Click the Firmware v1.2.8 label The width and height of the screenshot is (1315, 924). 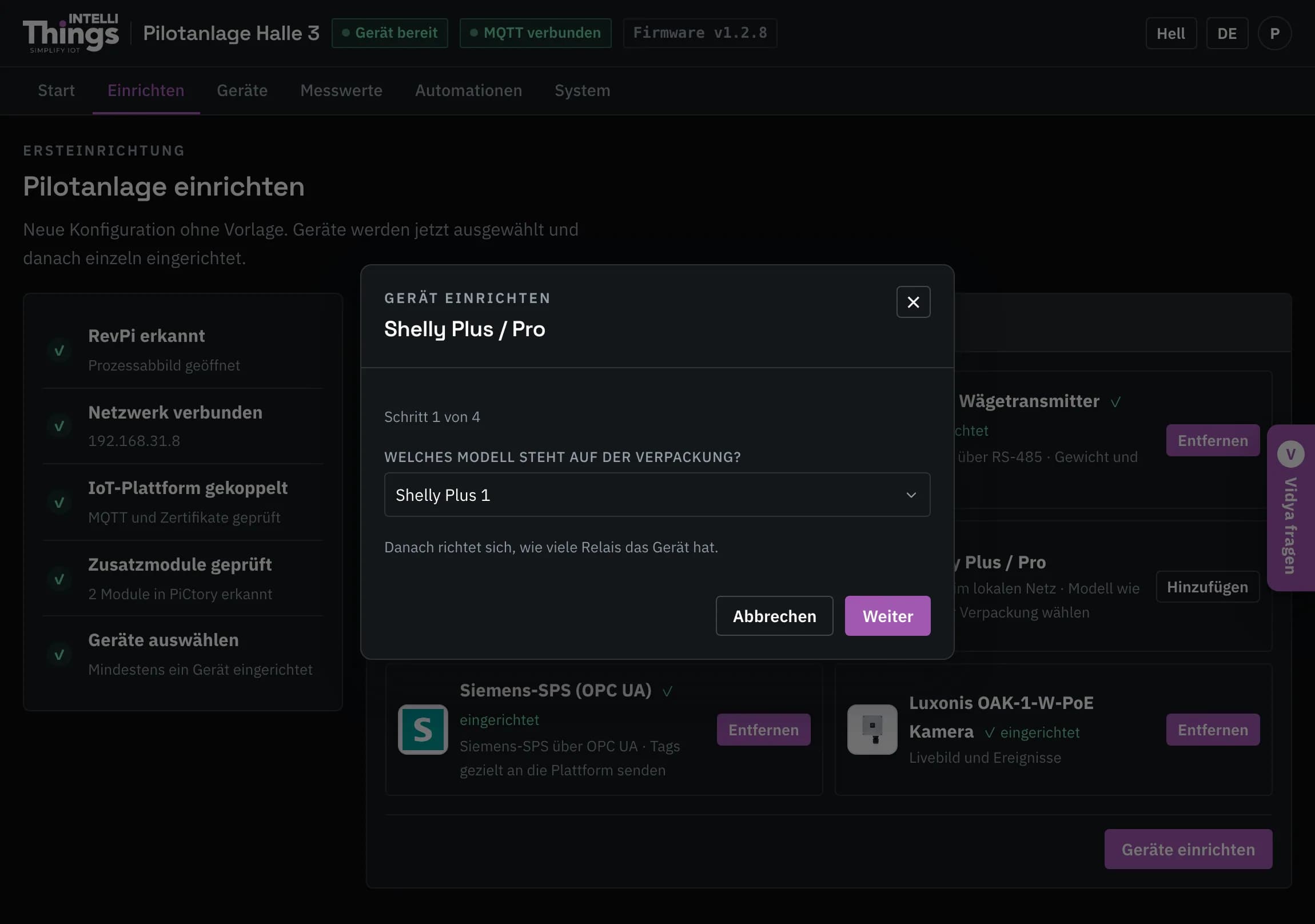pos(699,33)
